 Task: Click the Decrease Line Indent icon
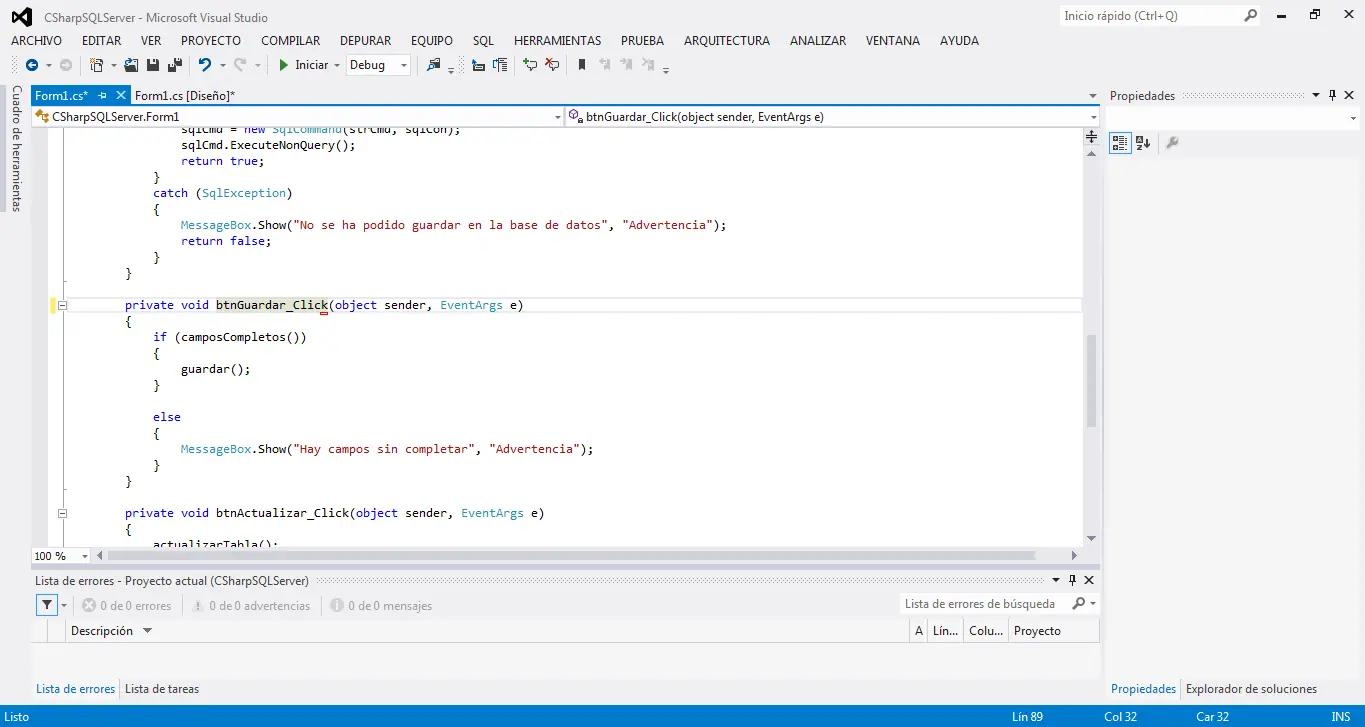click(478, 65)
